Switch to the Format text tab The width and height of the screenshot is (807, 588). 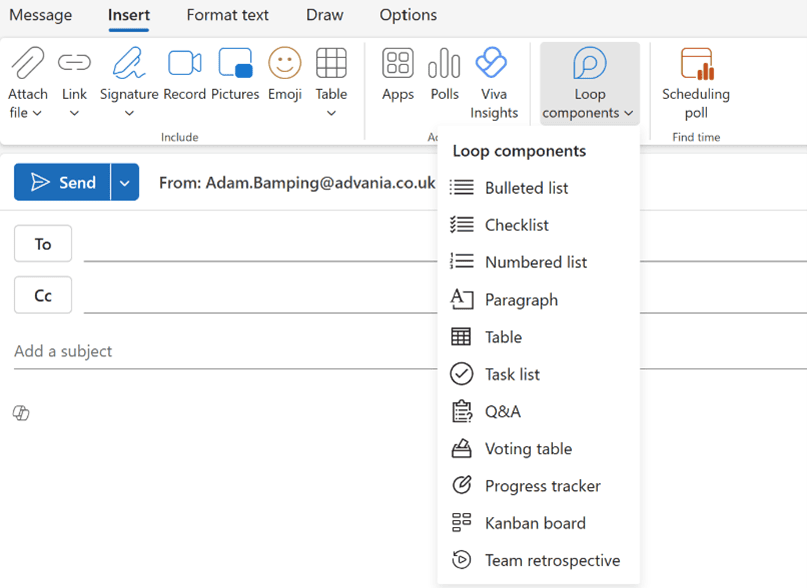tap(227, 15)
